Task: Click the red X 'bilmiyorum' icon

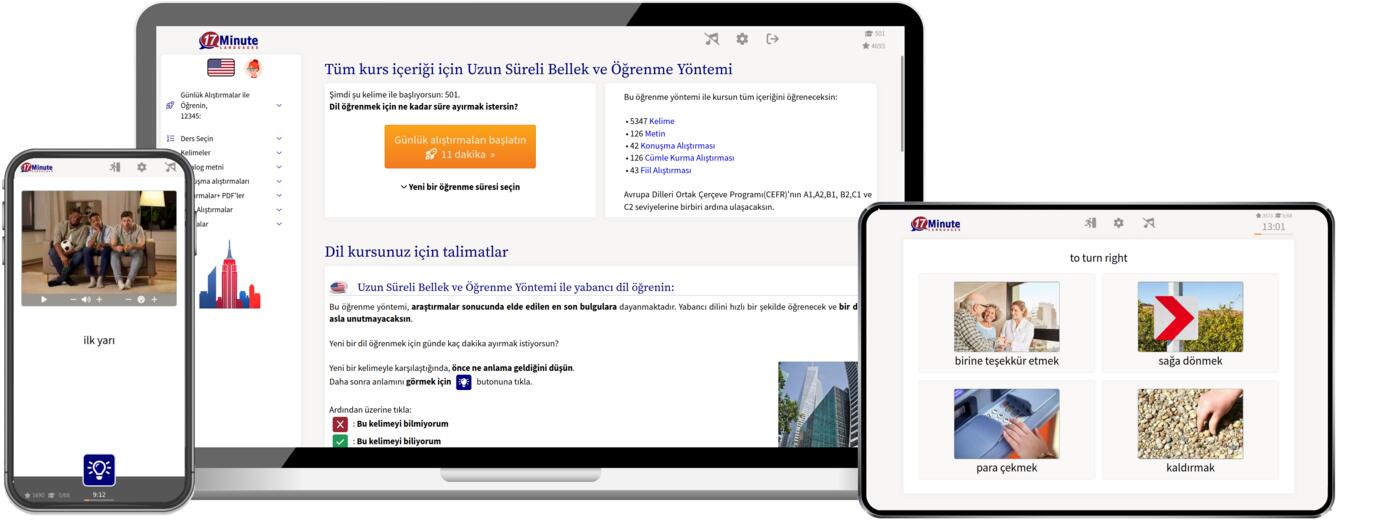Action: tap(340, 424)
